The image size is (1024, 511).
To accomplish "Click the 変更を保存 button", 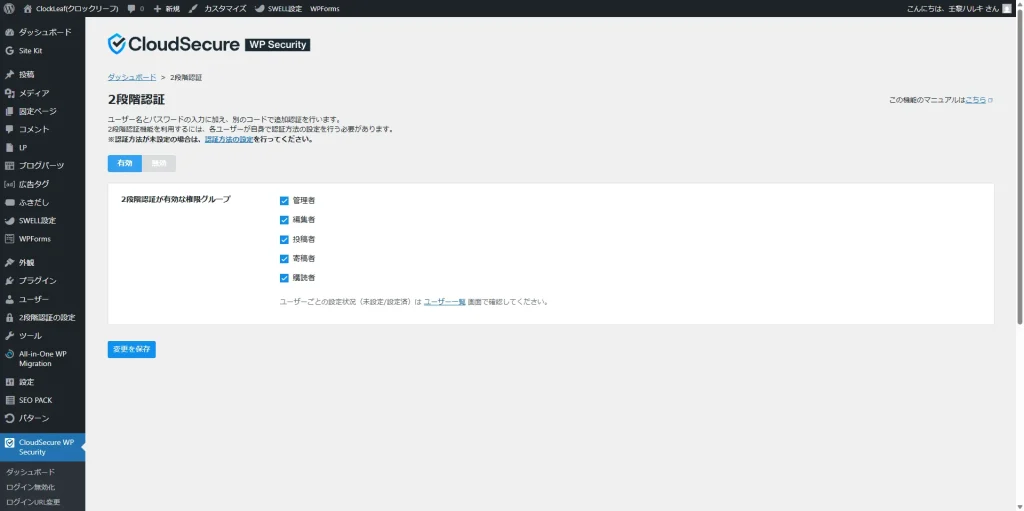I will (x=132, y=349).
